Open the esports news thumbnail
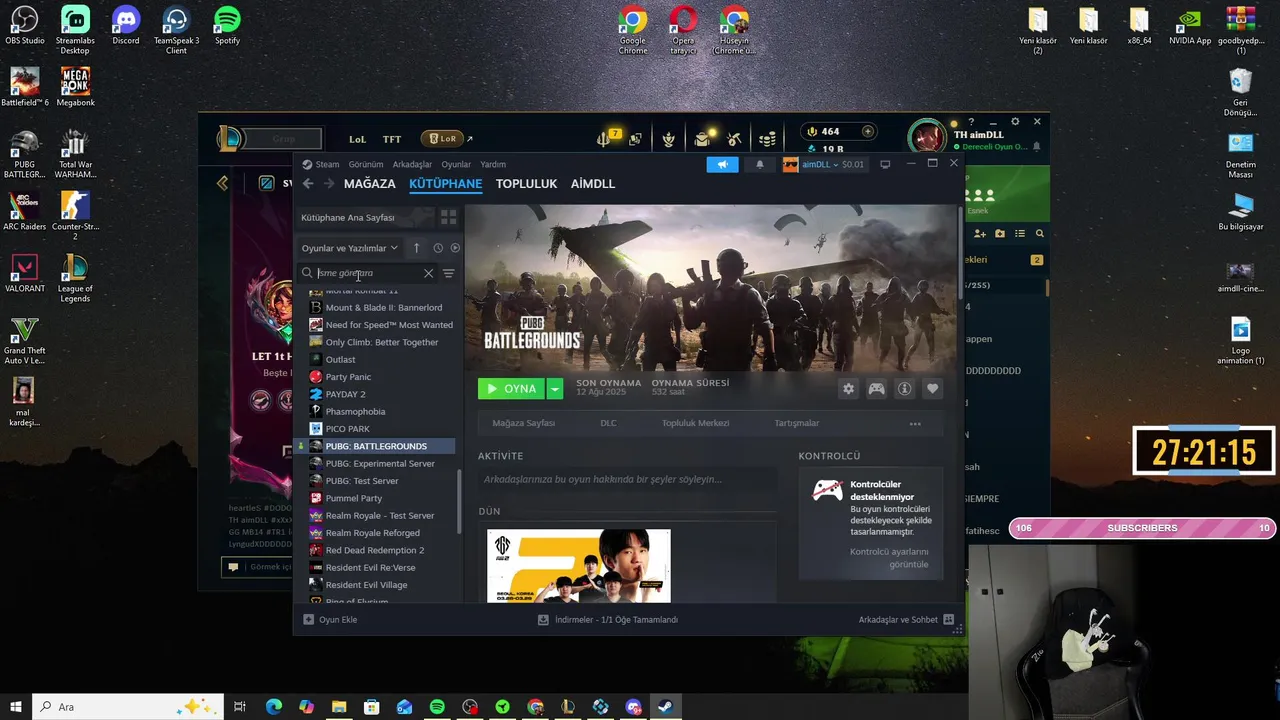Screen dimensions: 1280x720 click(x=578, y=566)
